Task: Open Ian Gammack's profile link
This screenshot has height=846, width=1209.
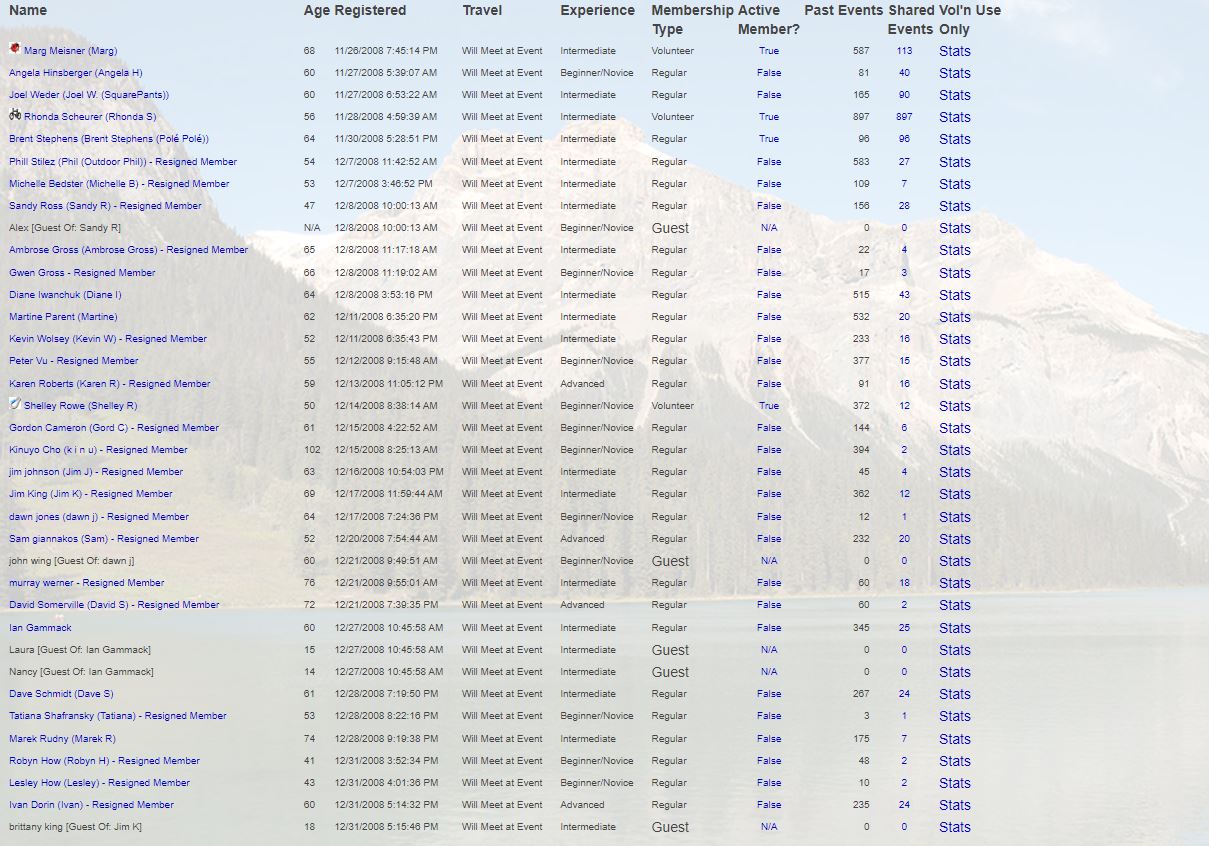Action: click(x=40, y=628)
